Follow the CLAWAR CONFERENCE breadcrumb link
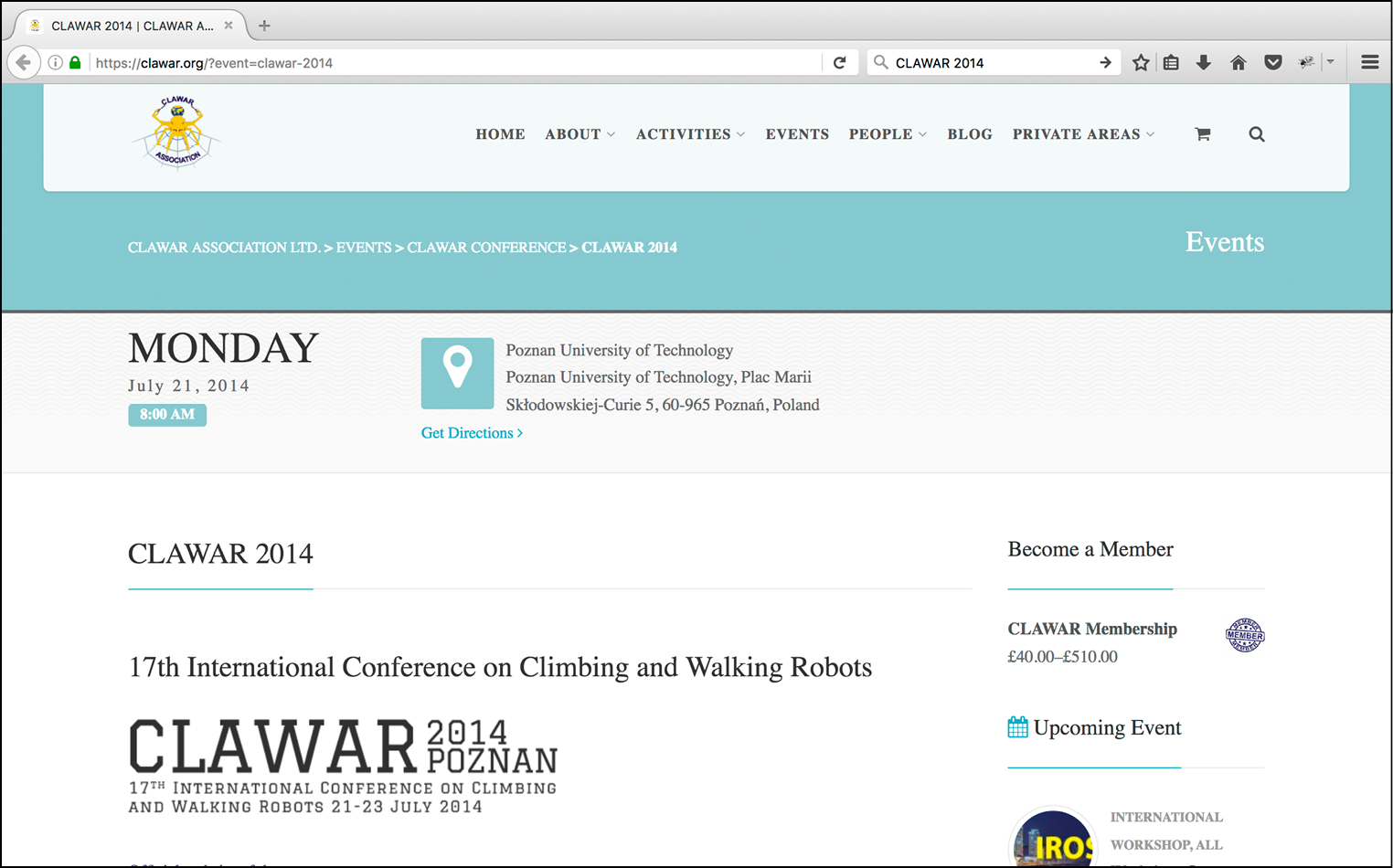Viewport: 1393px width, 868px height. click(486, 248)
